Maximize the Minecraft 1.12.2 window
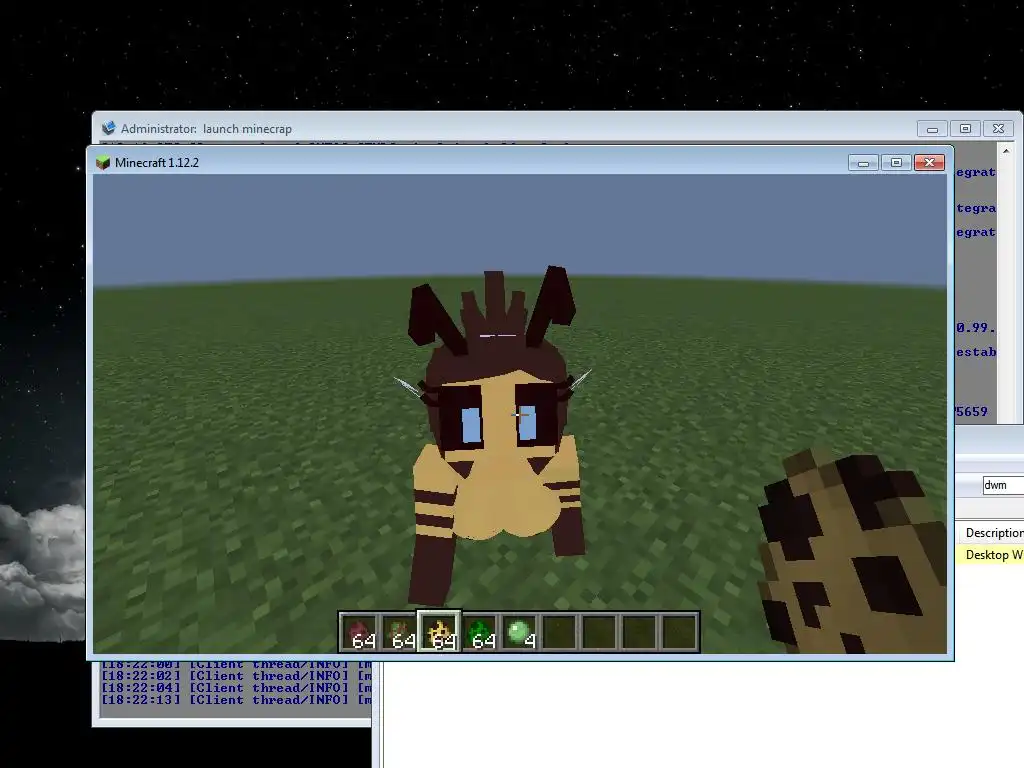 [896, 163]
